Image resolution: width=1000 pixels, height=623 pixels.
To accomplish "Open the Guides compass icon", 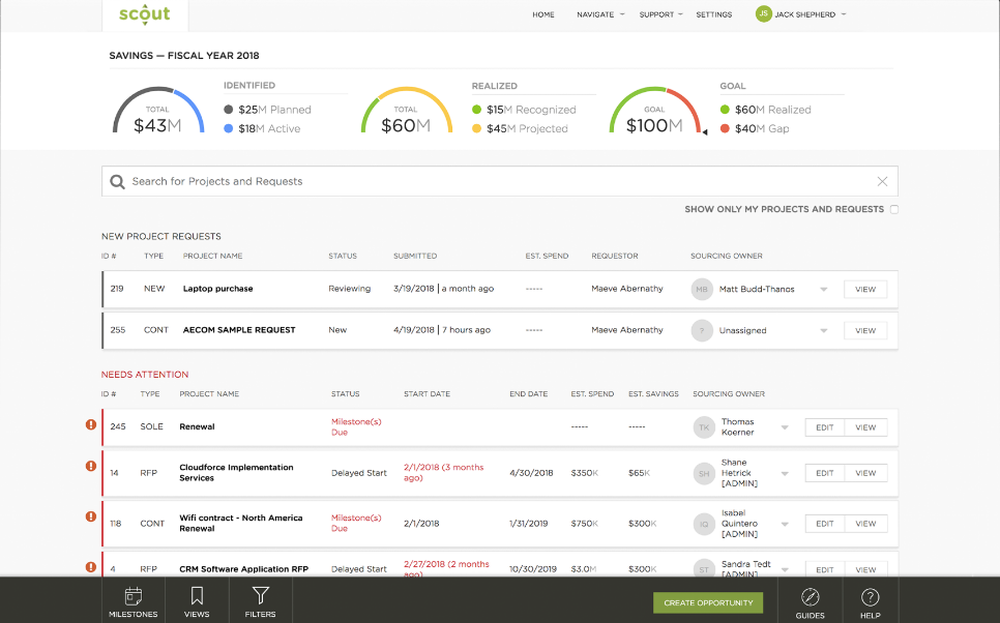I will tap(810, 597).
